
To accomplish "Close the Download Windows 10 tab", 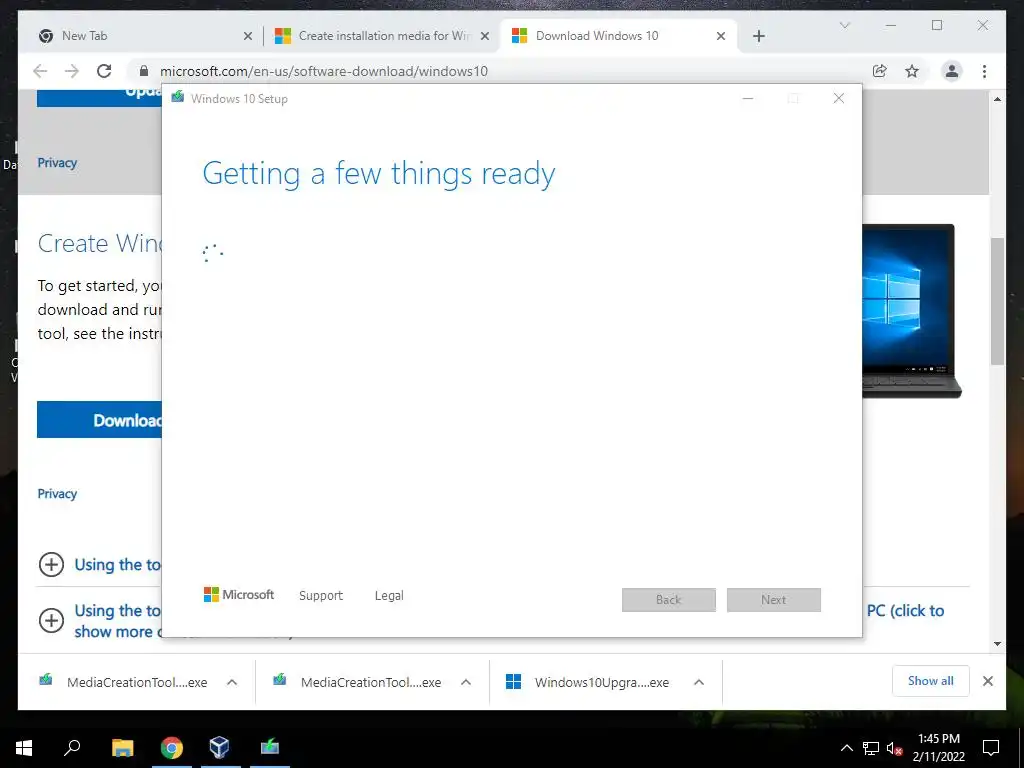I will (720, 36).
